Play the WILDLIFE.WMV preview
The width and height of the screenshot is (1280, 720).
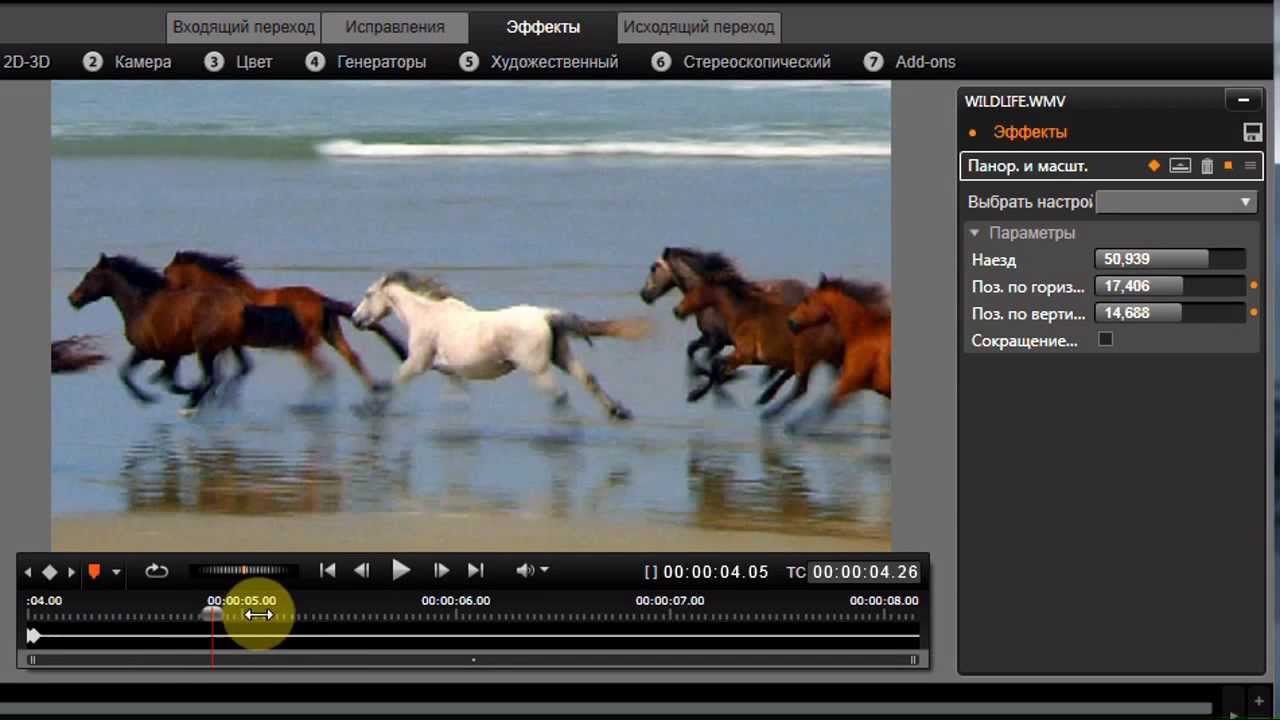(x=401, y=570)
